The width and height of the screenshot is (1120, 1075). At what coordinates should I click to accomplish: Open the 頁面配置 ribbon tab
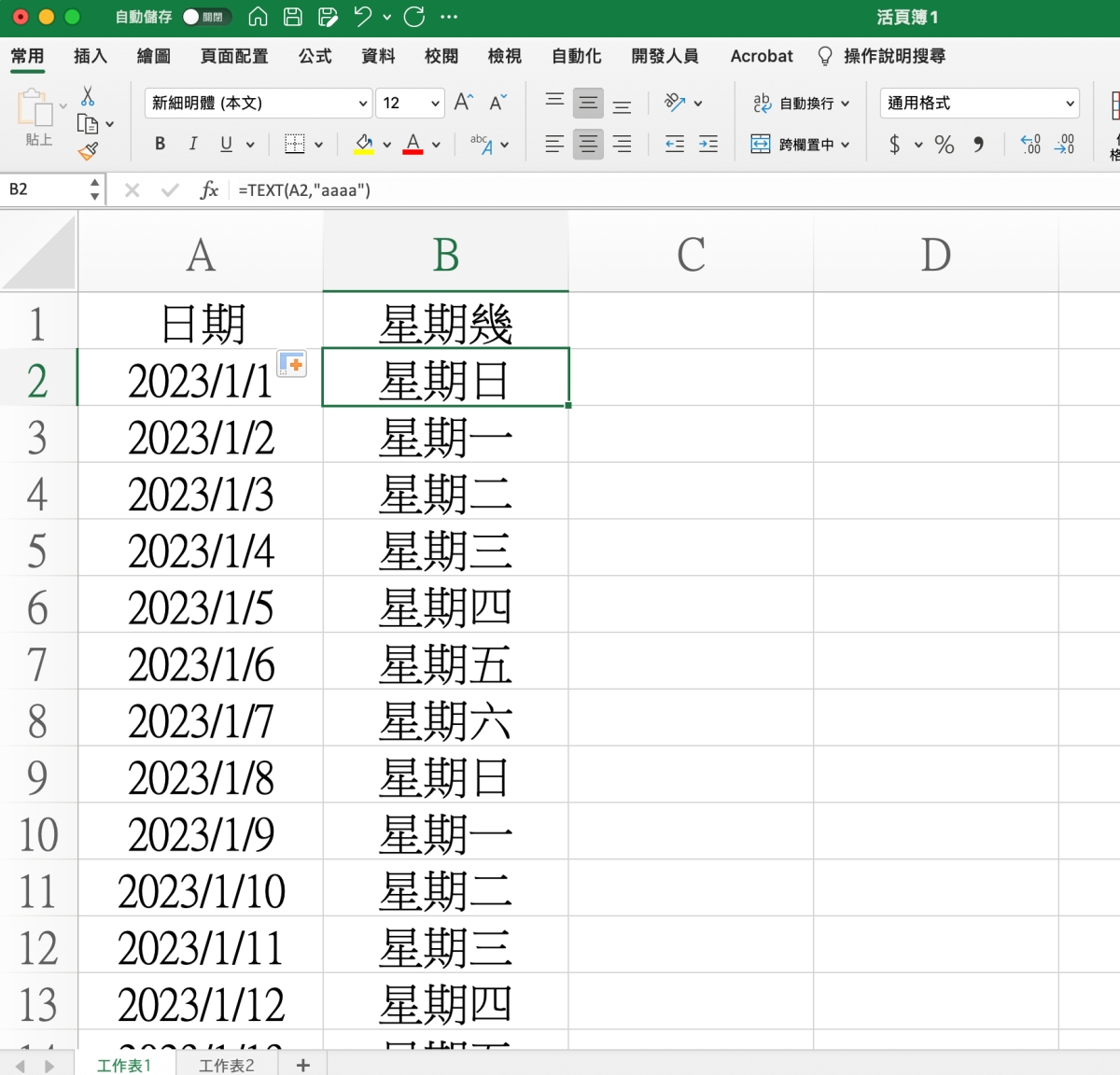234,56
